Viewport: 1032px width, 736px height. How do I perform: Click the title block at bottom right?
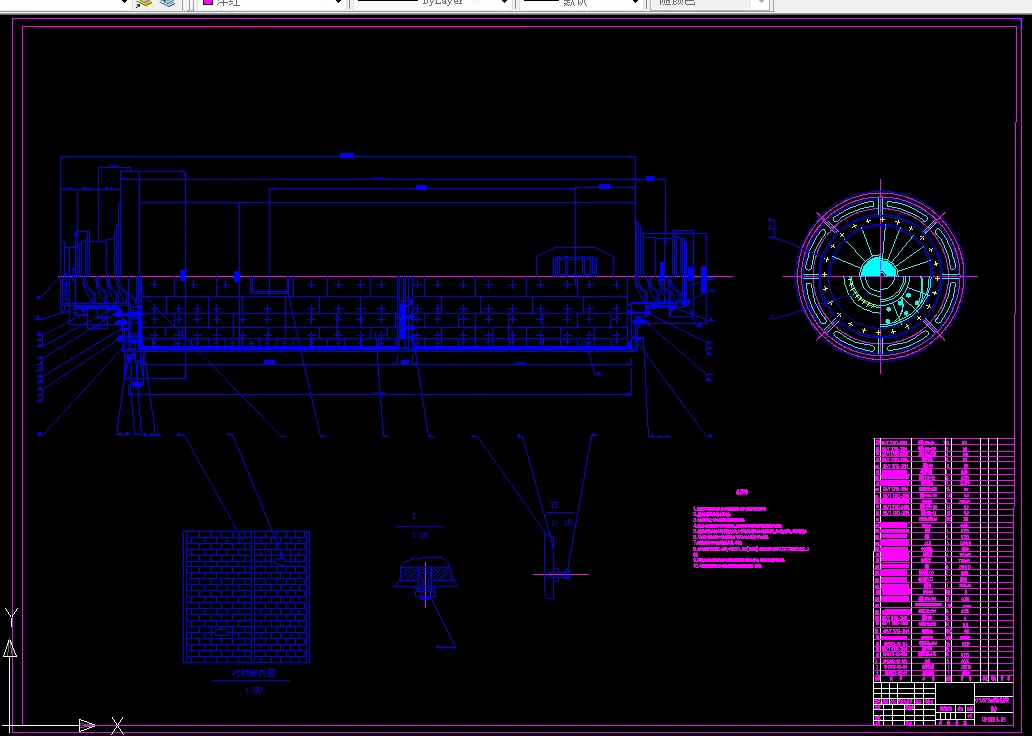coord(944,704)
